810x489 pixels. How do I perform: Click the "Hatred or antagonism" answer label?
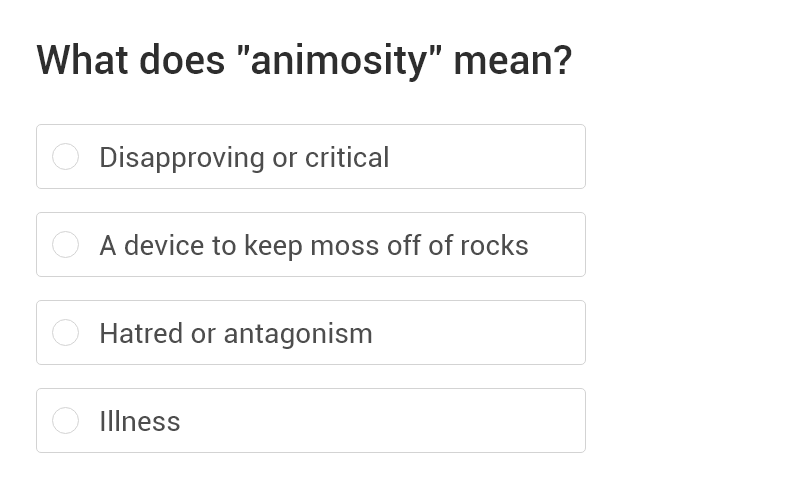point(235,334)
